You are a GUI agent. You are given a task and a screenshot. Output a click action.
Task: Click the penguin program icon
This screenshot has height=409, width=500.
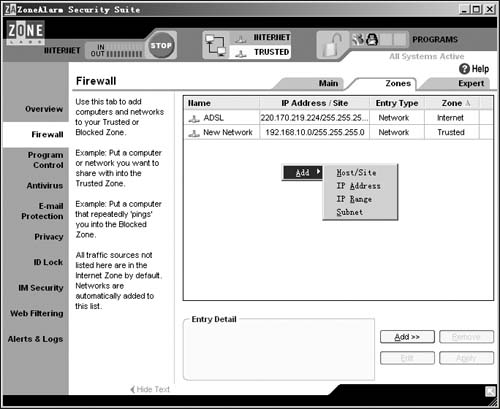point(372,40)
